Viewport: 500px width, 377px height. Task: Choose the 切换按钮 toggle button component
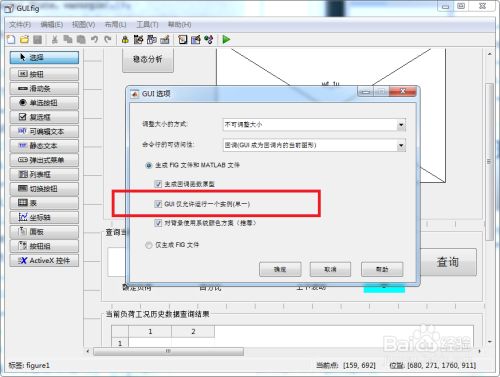tap(44, 189)
